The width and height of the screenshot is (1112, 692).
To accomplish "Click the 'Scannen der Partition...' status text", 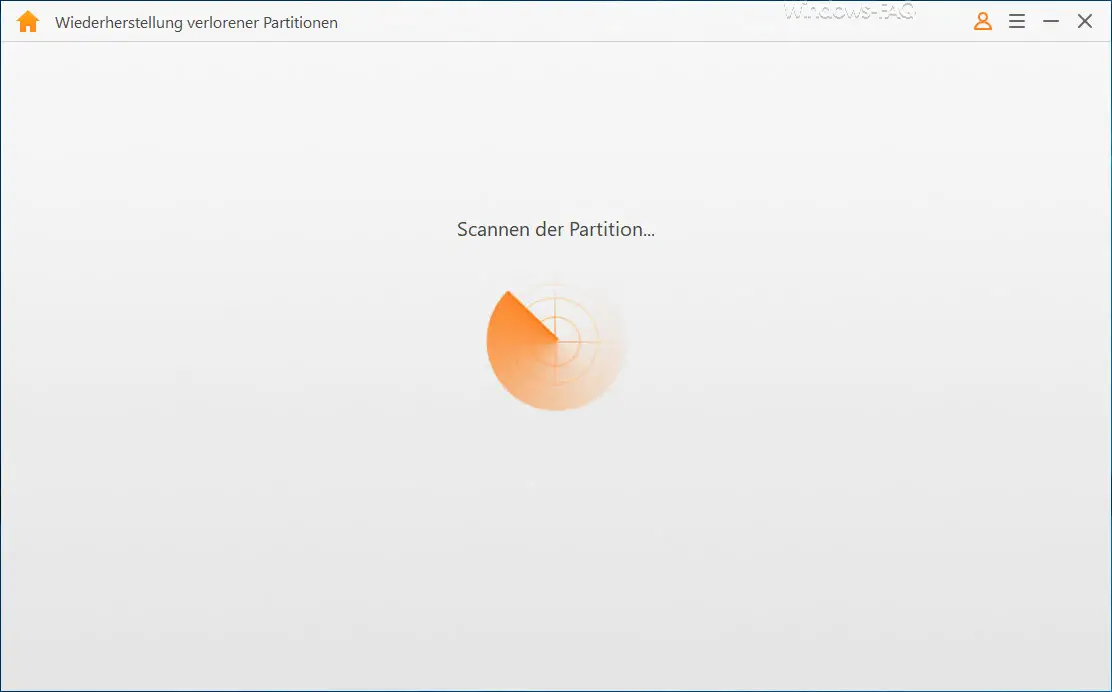I will 555,229.
